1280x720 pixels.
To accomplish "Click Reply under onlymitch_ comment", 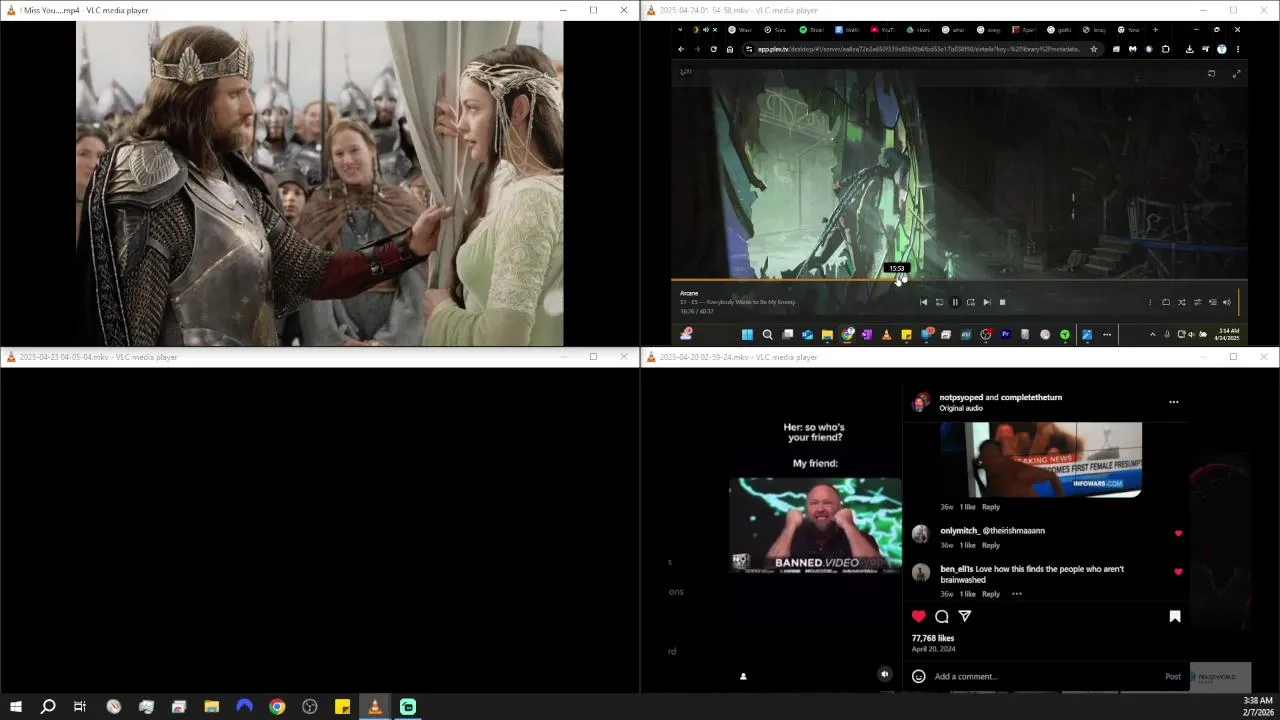I will click(991, 545).
